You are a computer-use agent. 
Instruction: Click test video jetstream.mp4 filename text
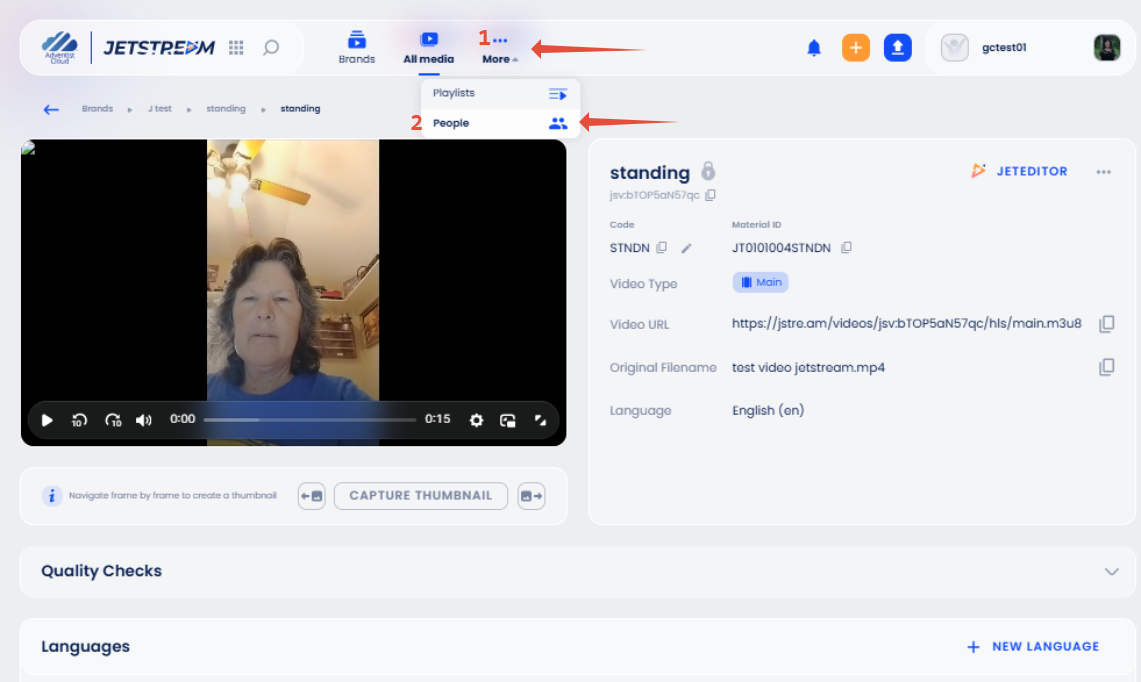click(x=808, y=368)
